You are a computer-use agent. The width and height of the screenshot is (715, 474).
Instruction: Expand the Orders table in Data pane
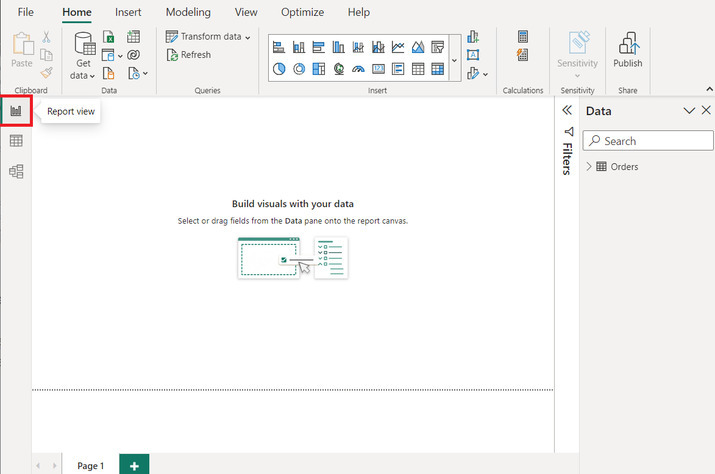click(x=589, y=167)
